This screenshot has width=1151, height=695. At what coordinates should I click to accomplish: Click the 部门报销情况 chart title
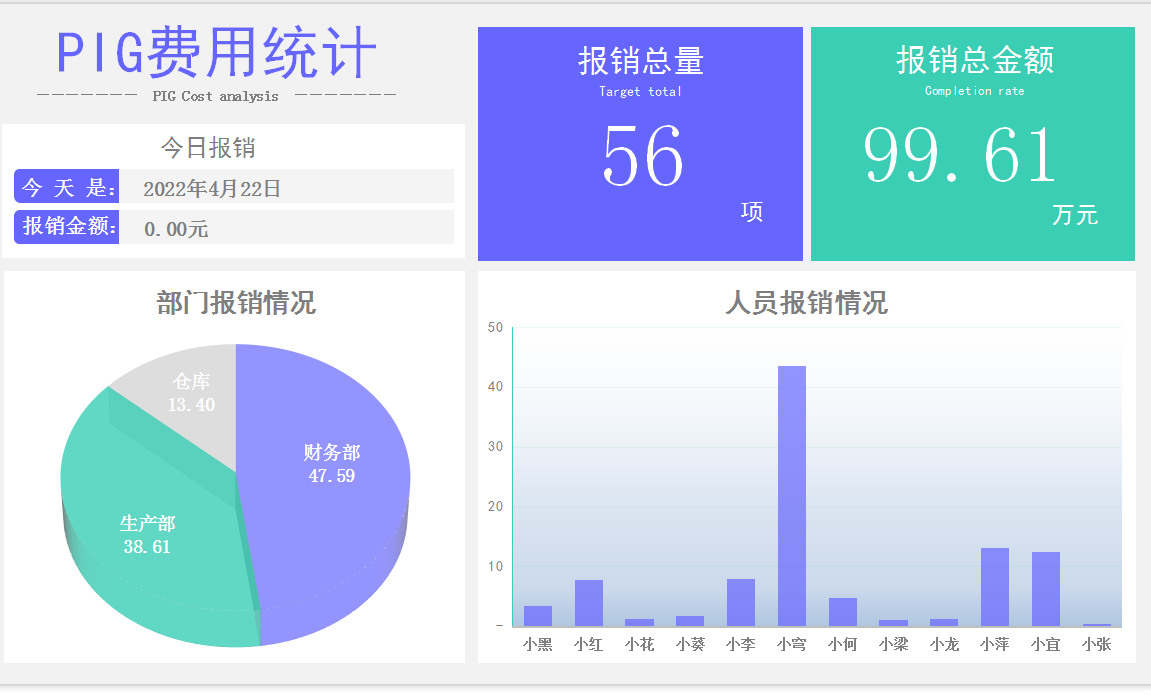237,305
